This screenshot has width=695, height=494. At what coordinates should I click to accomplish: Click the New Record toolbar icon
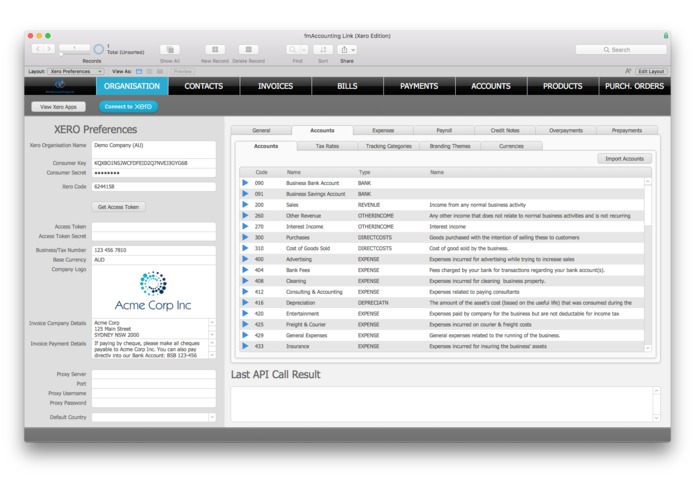coord(215,50)
